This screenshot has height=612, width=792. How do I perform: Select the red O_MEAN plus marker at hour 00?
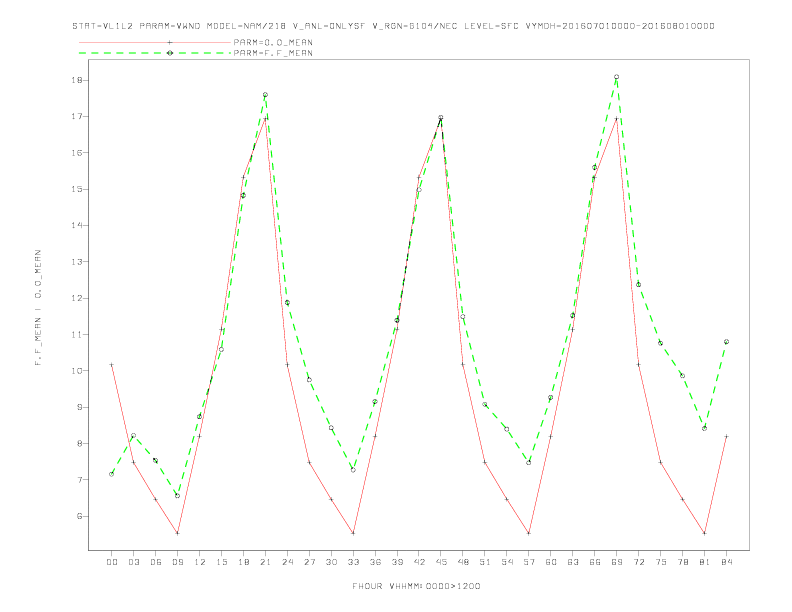tap(112, 365)
